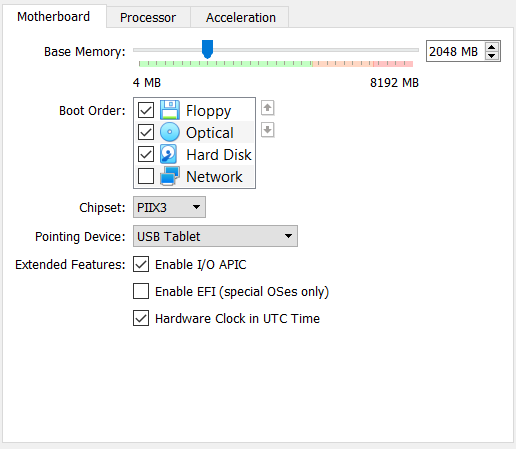
Task: Switch to the Processor tab
Action: pos(148,18)
